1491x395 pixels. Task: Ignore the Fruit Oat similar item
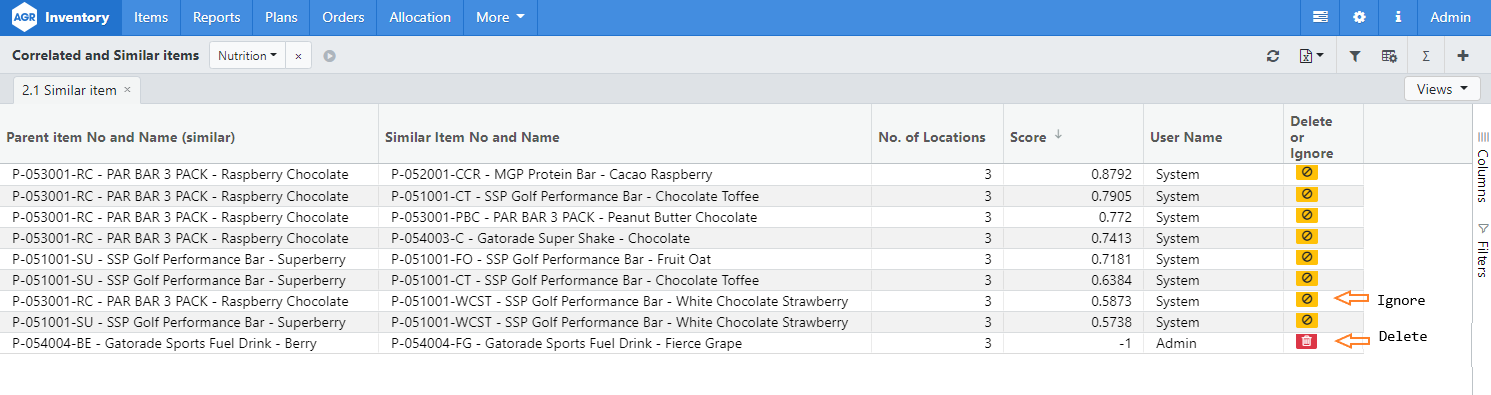1306,258
